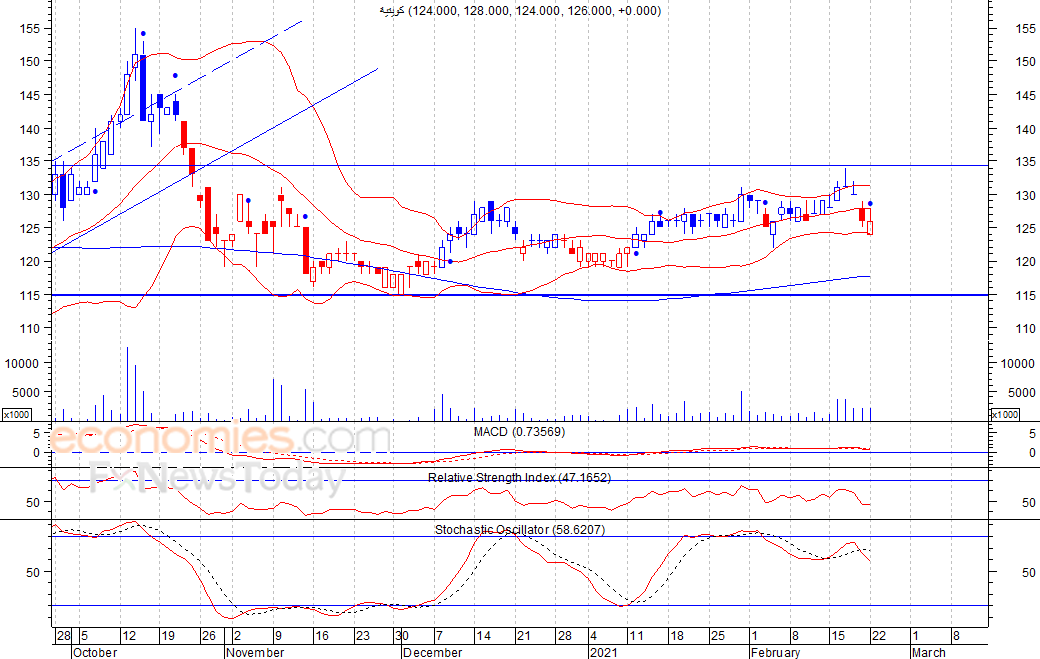Click the 155 price label on left axis
Image resolution: width=1040 pixels, height=659 pixels.
tap(30, 29)
